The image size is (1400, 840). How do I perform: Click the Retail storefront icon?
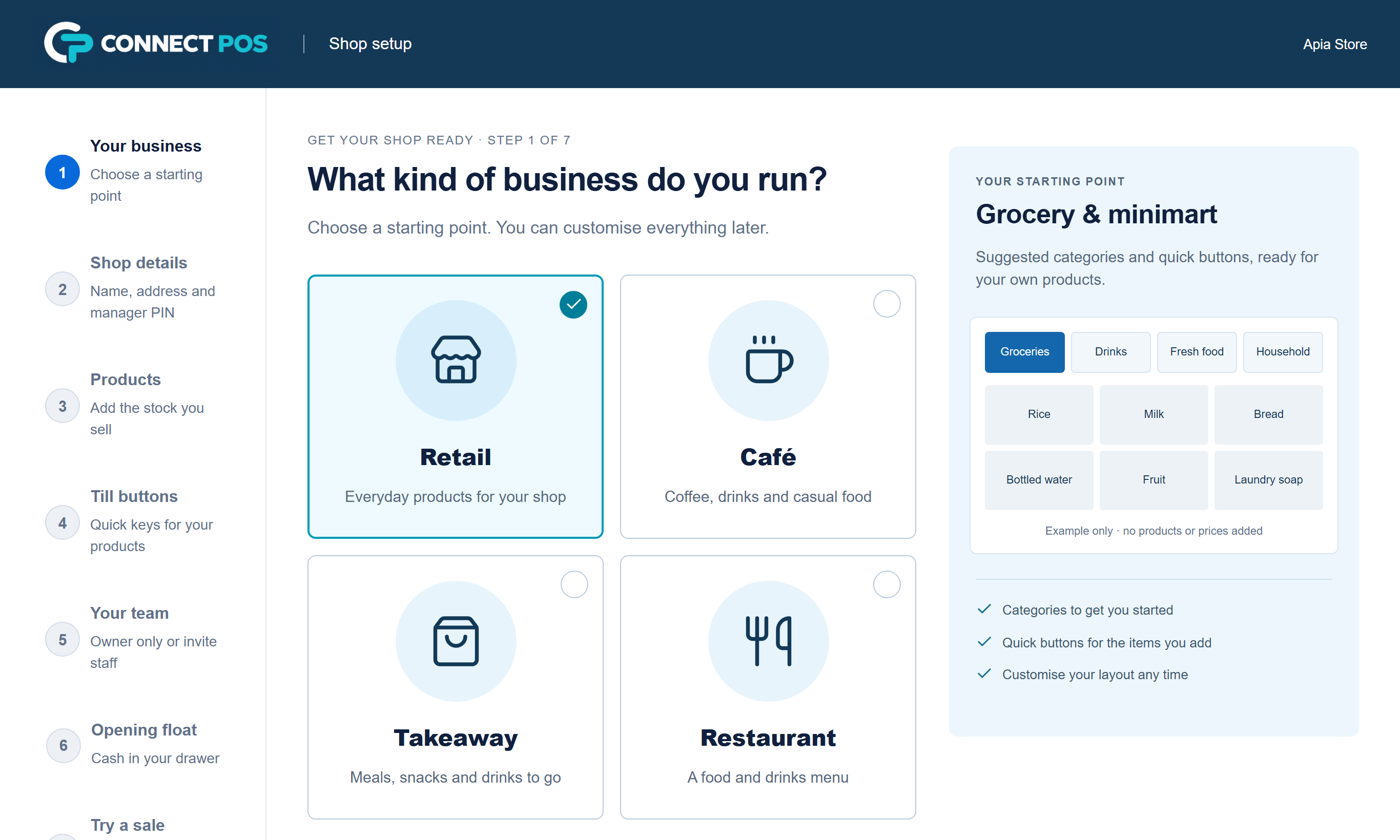(x=456, y=360)
